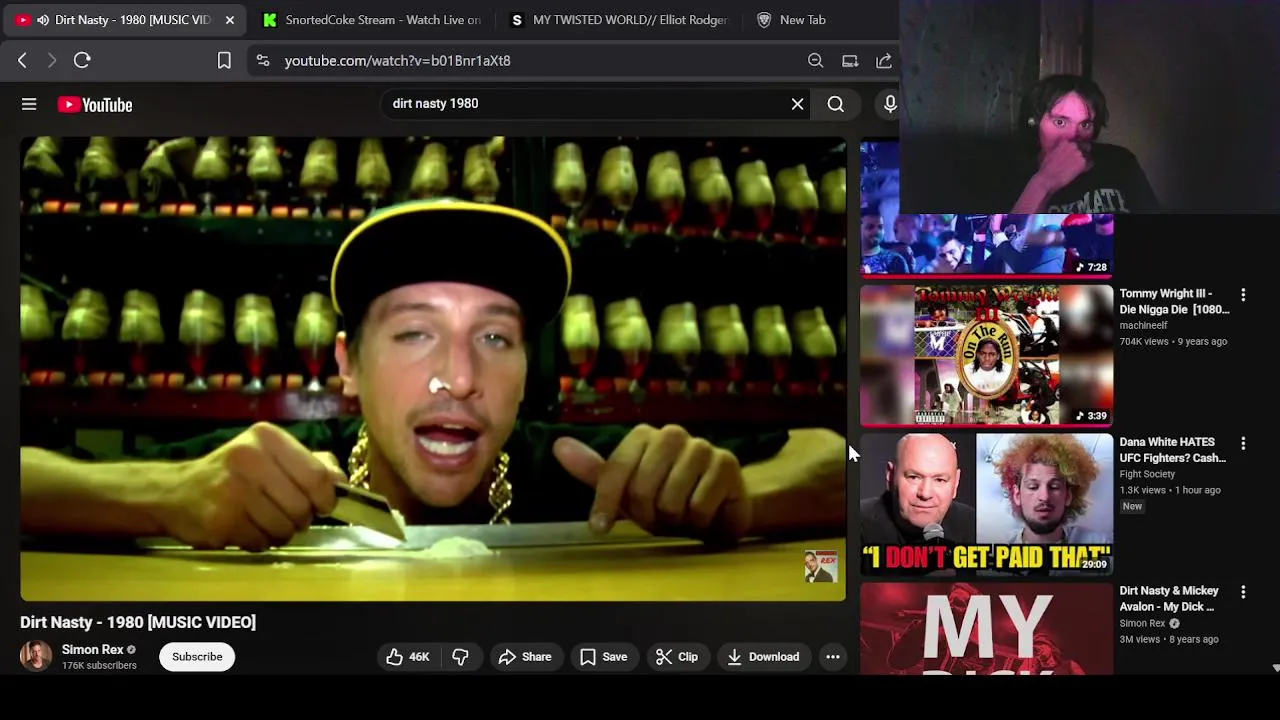
Task: Click the Share button under the video
Action: (x=525, y=657)
